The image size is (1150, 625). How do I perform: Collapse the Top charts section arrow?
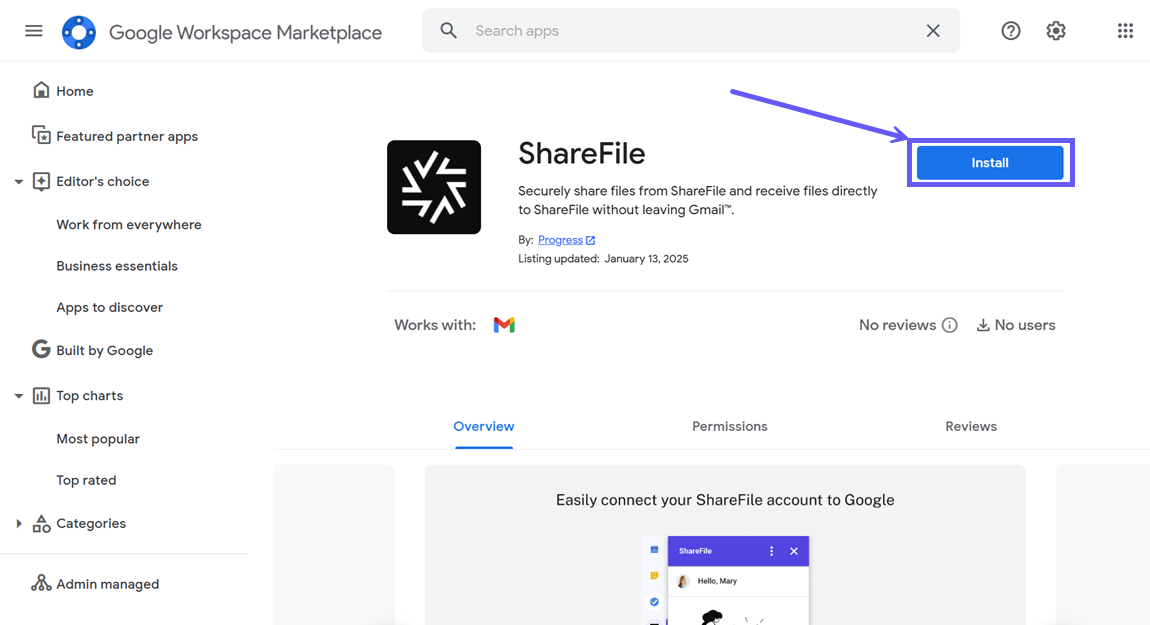[x=18, y=396]
